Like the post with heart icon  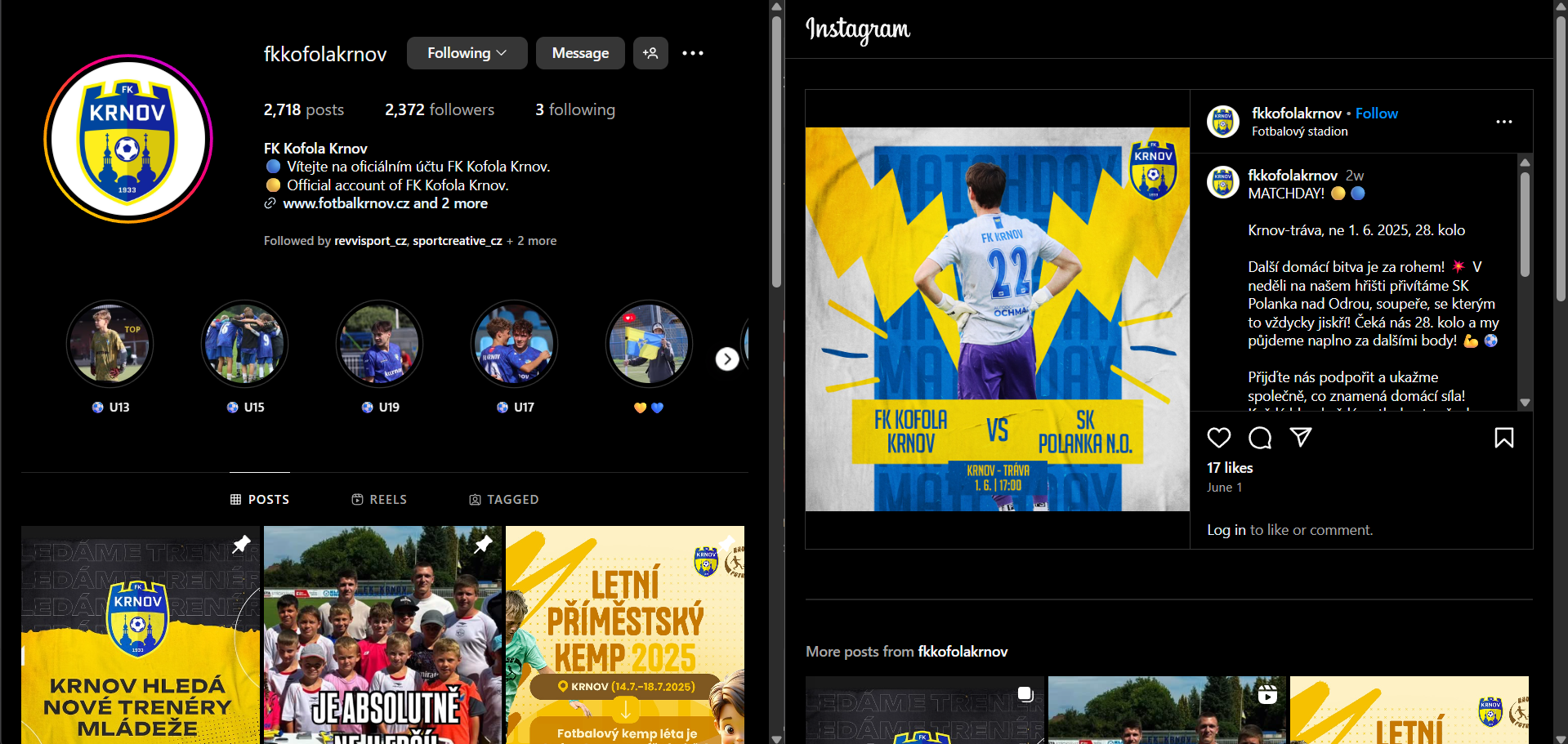click(x=1219, y=438)
